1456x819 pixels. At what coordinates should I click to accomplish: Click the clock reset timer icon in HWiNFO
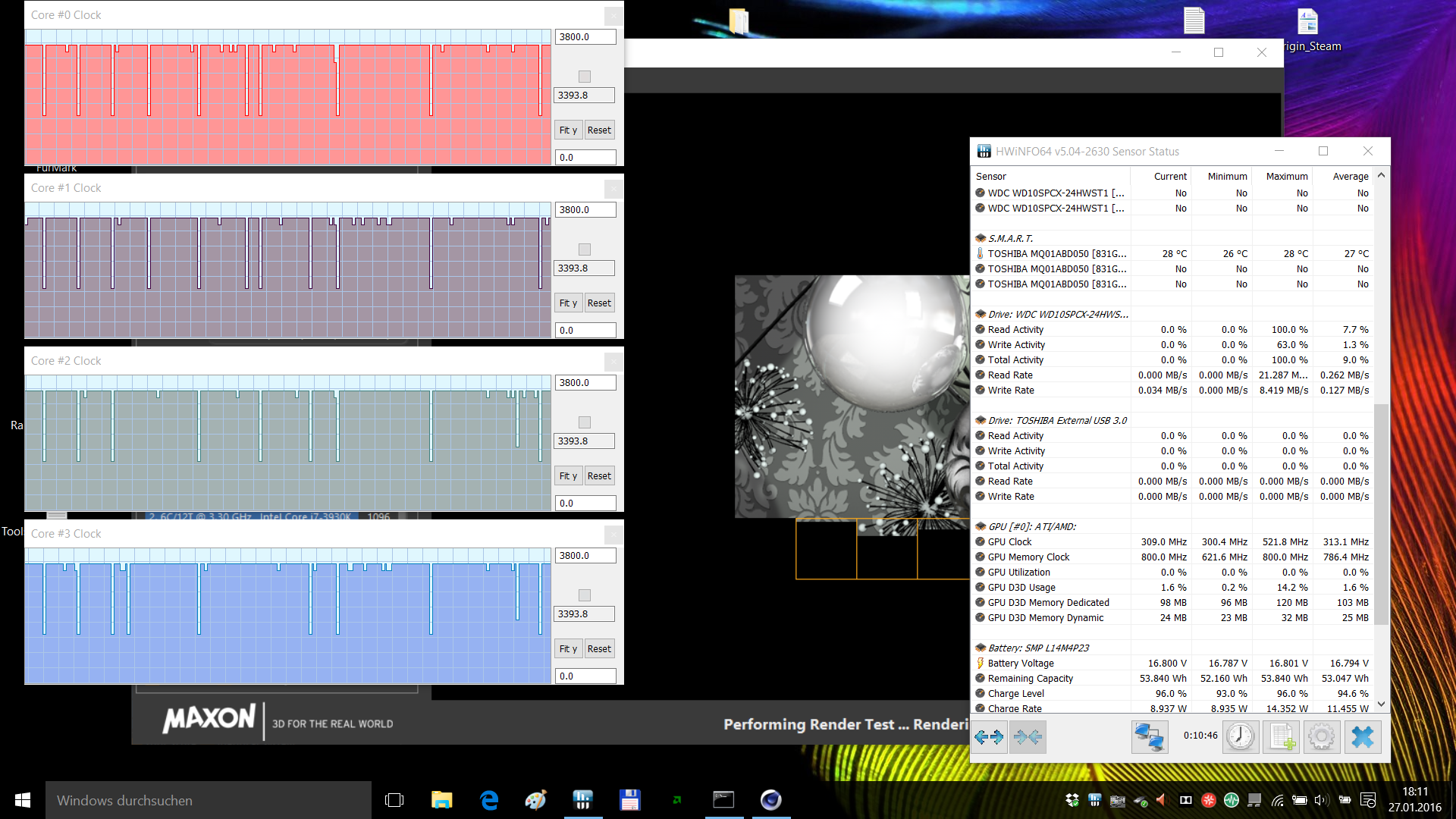[x=1241, y=737]
